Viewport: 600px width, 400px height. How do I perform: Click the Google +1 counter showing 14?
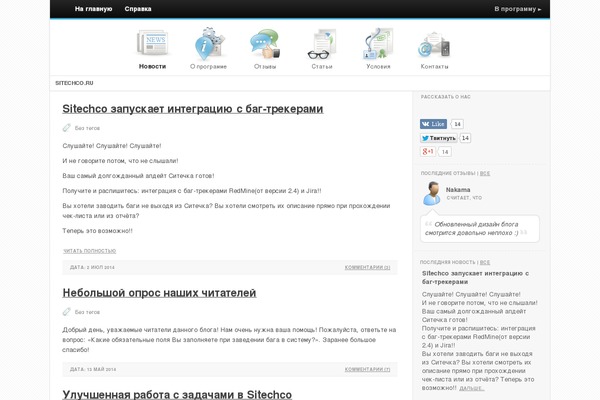[x=445, y=152]
